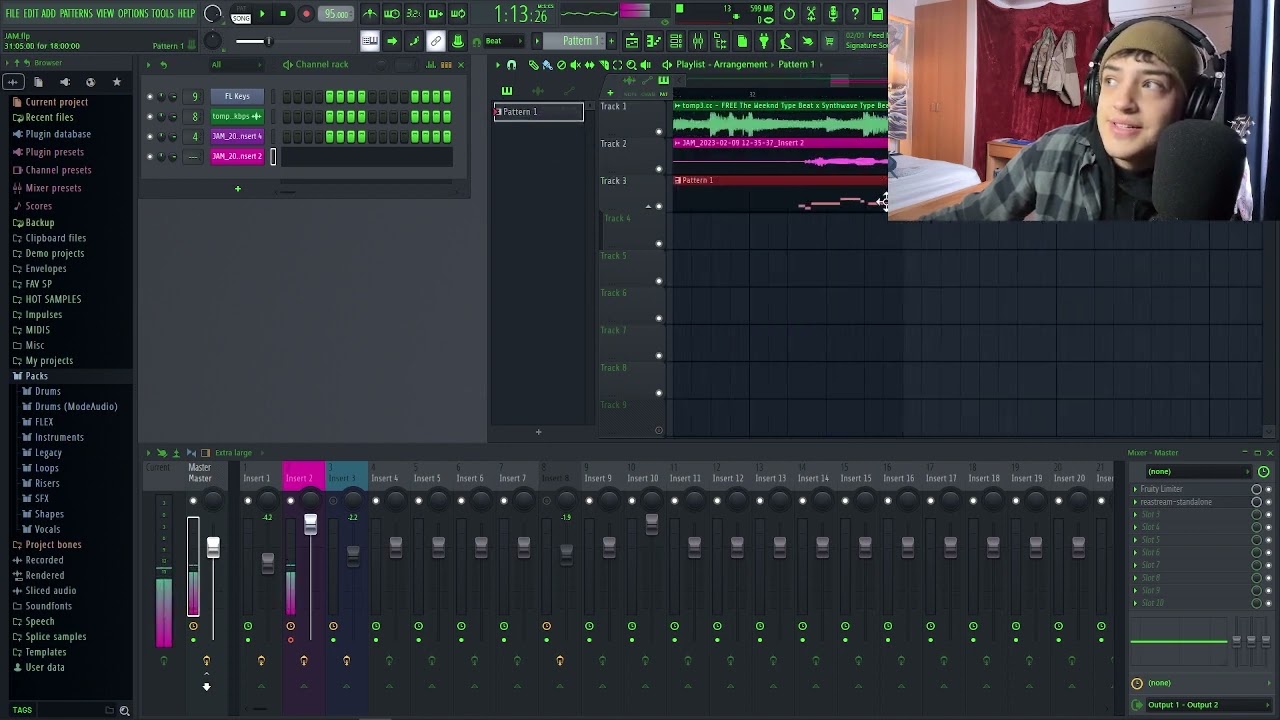
Task: Select the JAM_20..nsert 4 channel button
Action: point(237,136)
